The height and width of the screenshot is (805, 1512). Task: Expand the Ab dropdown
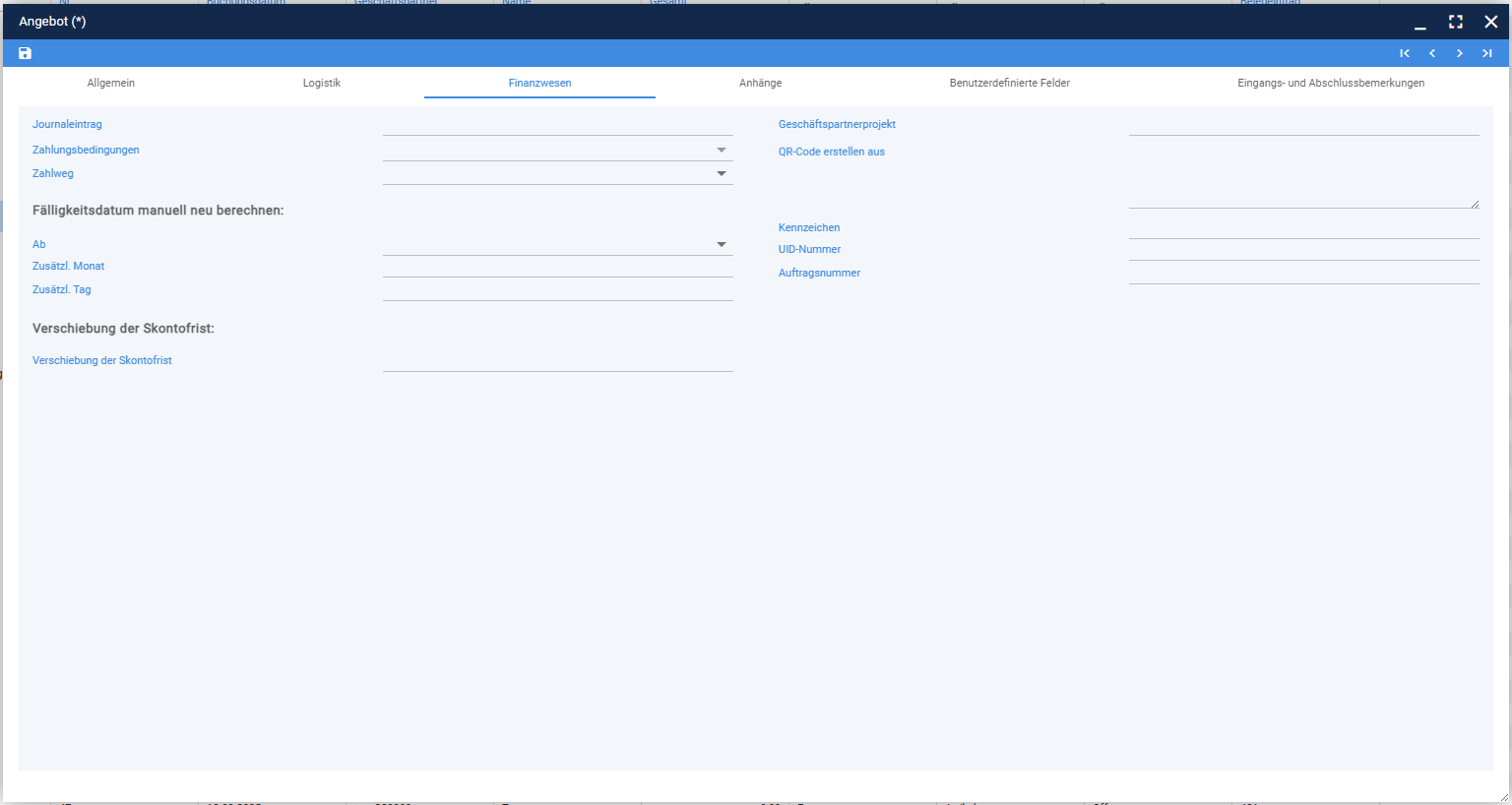[x=722, y=245]
